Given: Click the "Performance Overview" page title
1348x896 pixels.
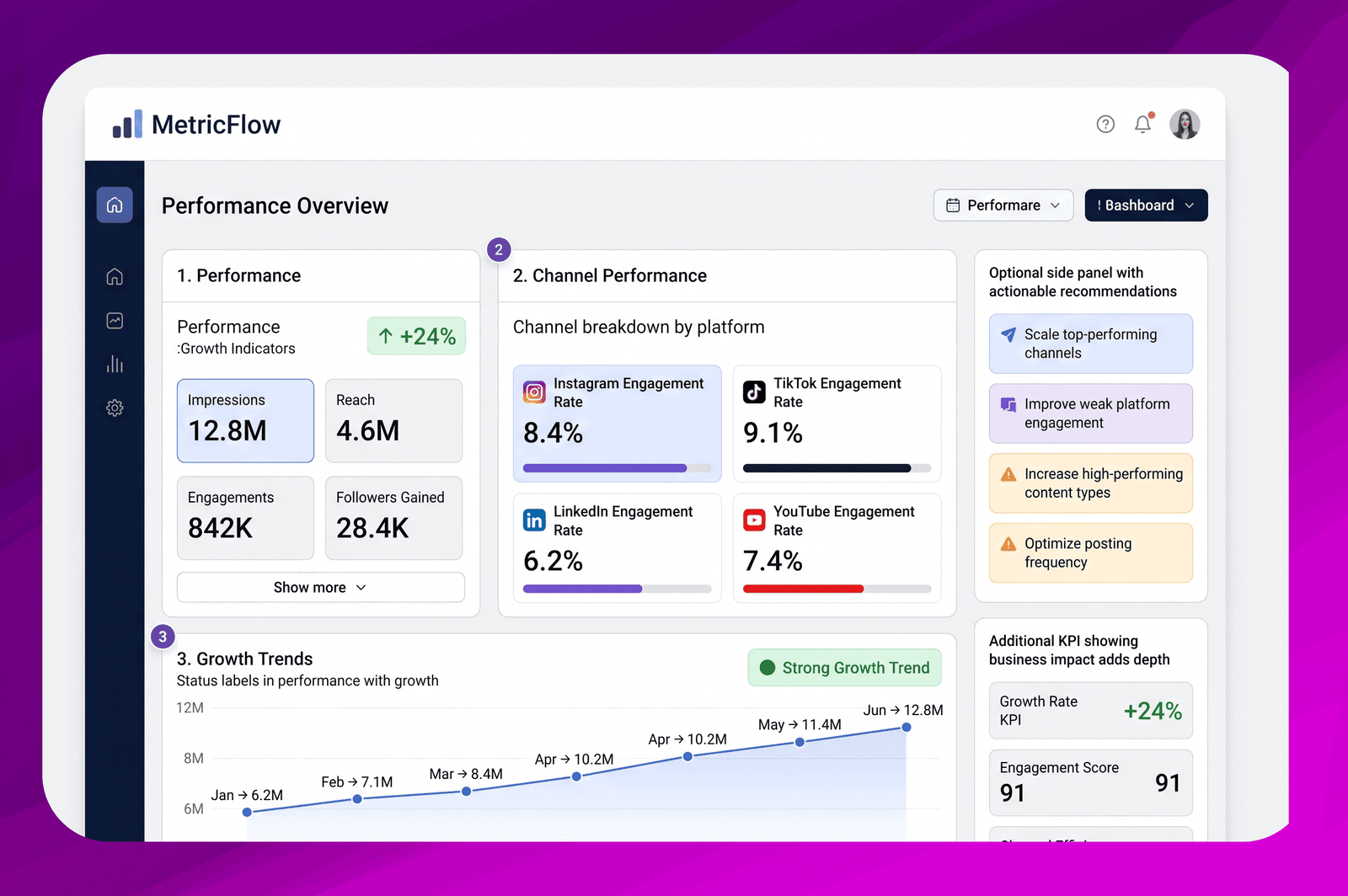Looking at the screenshot, I should click(275, 206).
